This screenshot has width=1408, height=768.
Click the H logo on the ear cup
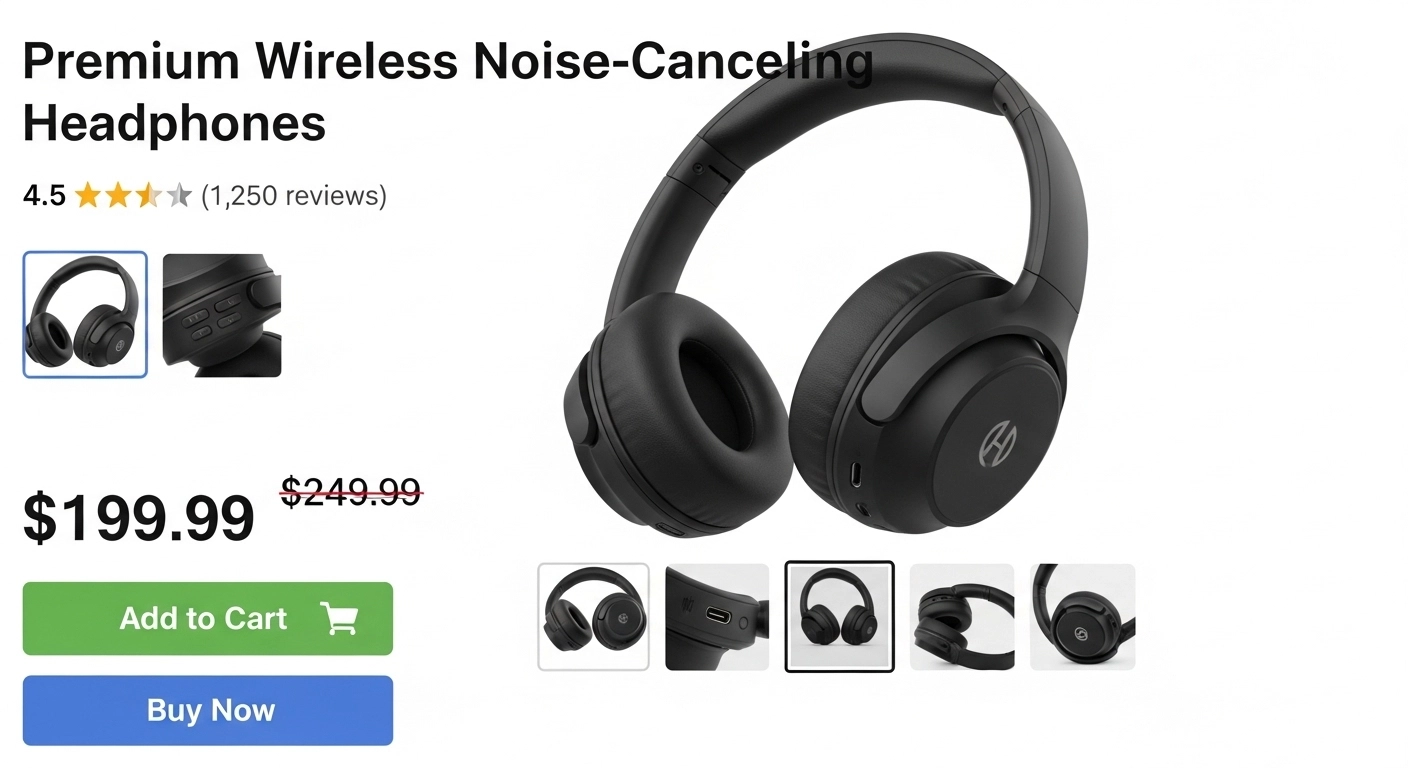point(999,443)
